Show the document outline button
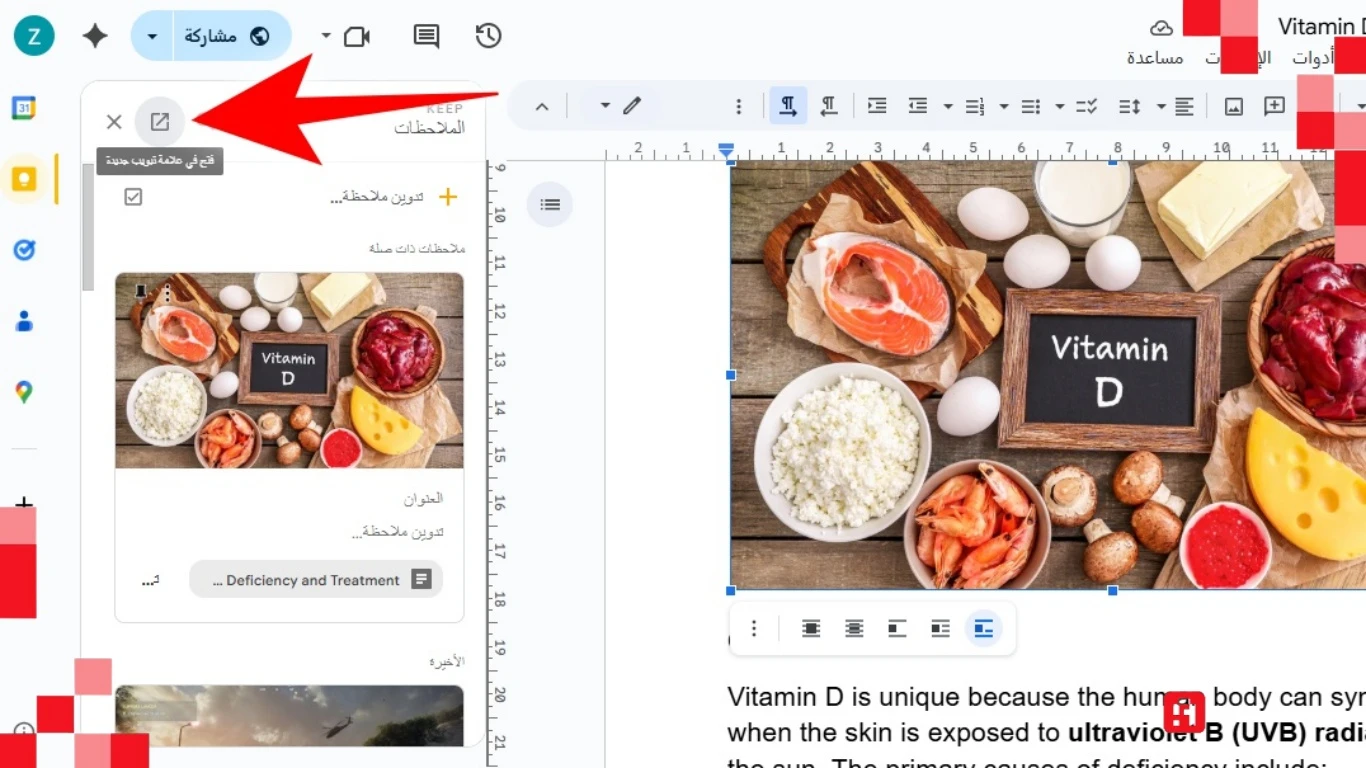This screenshot has width=1366, height=768. click(x=550, y=205)
